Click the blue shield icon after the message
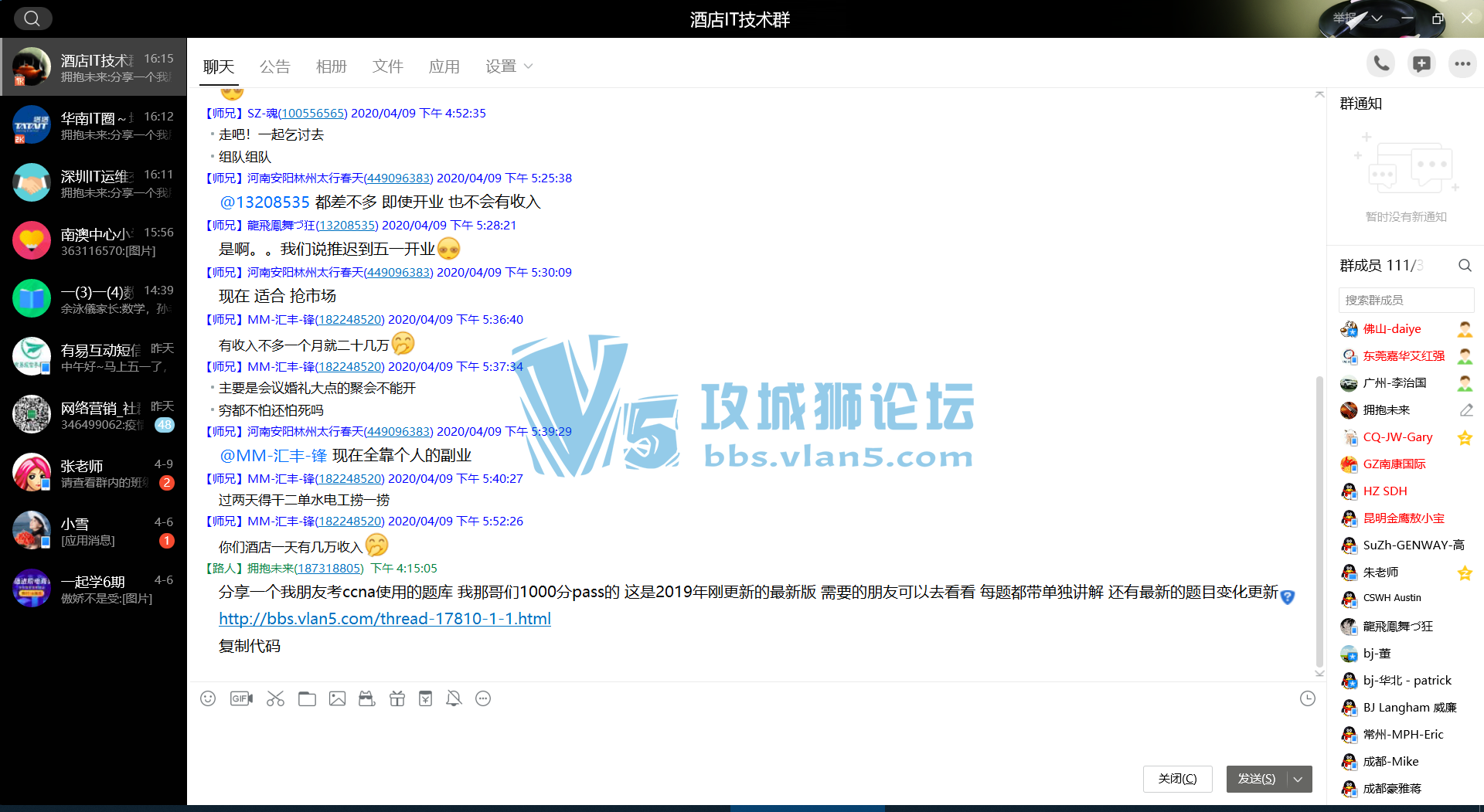This screenshot has width=1484, height=812. point(1287,596)
